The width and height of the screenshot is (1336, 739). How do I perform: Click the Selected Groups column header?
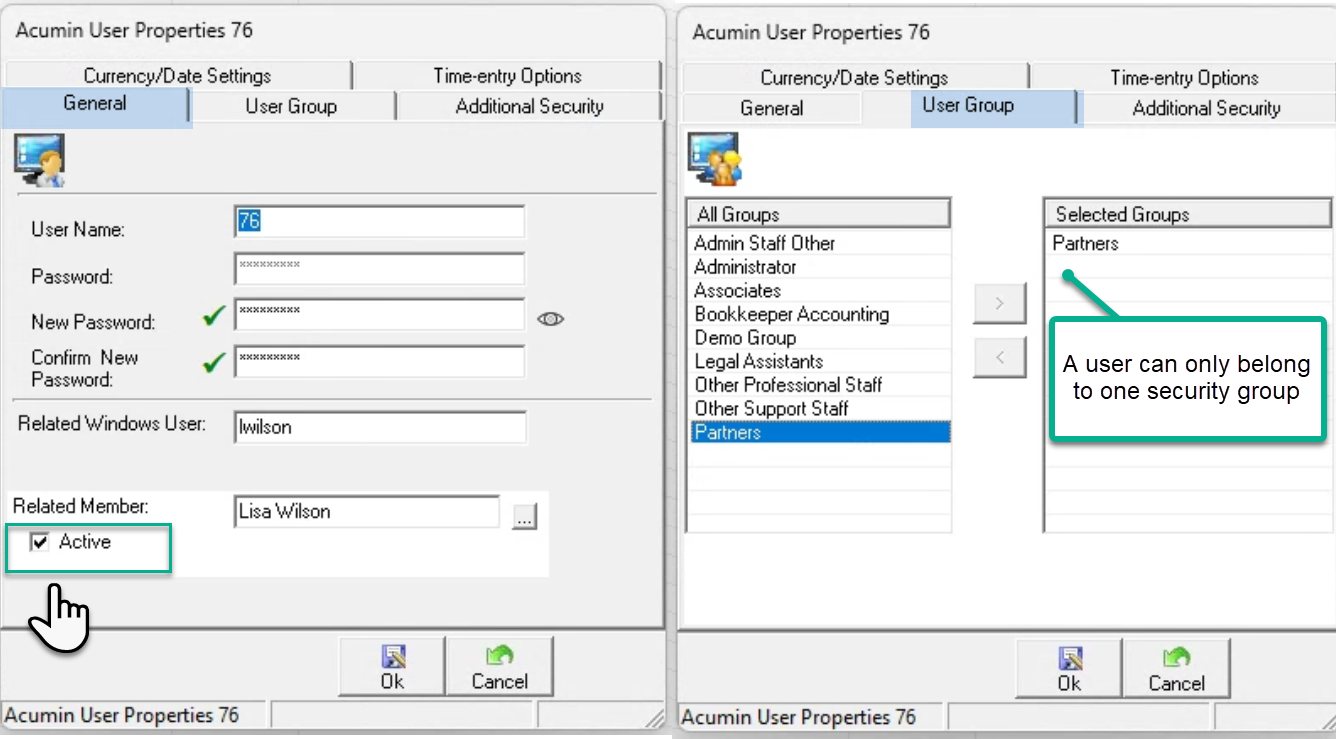pyautogui.click(x=1189, y=214)
